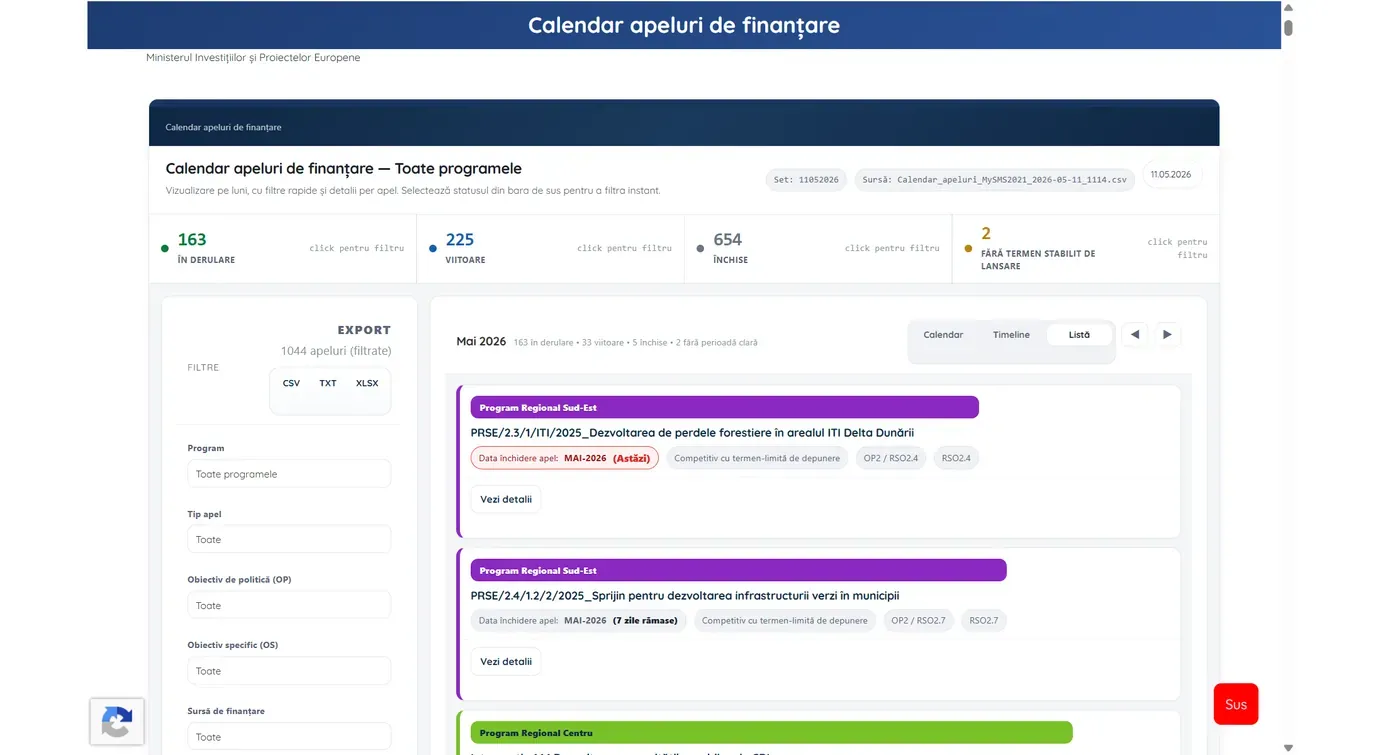1400x755 pixels.
Task: Click the purple Program Regional Sud-Est banner of PRSE/2.3
Action: pos(725,408)
